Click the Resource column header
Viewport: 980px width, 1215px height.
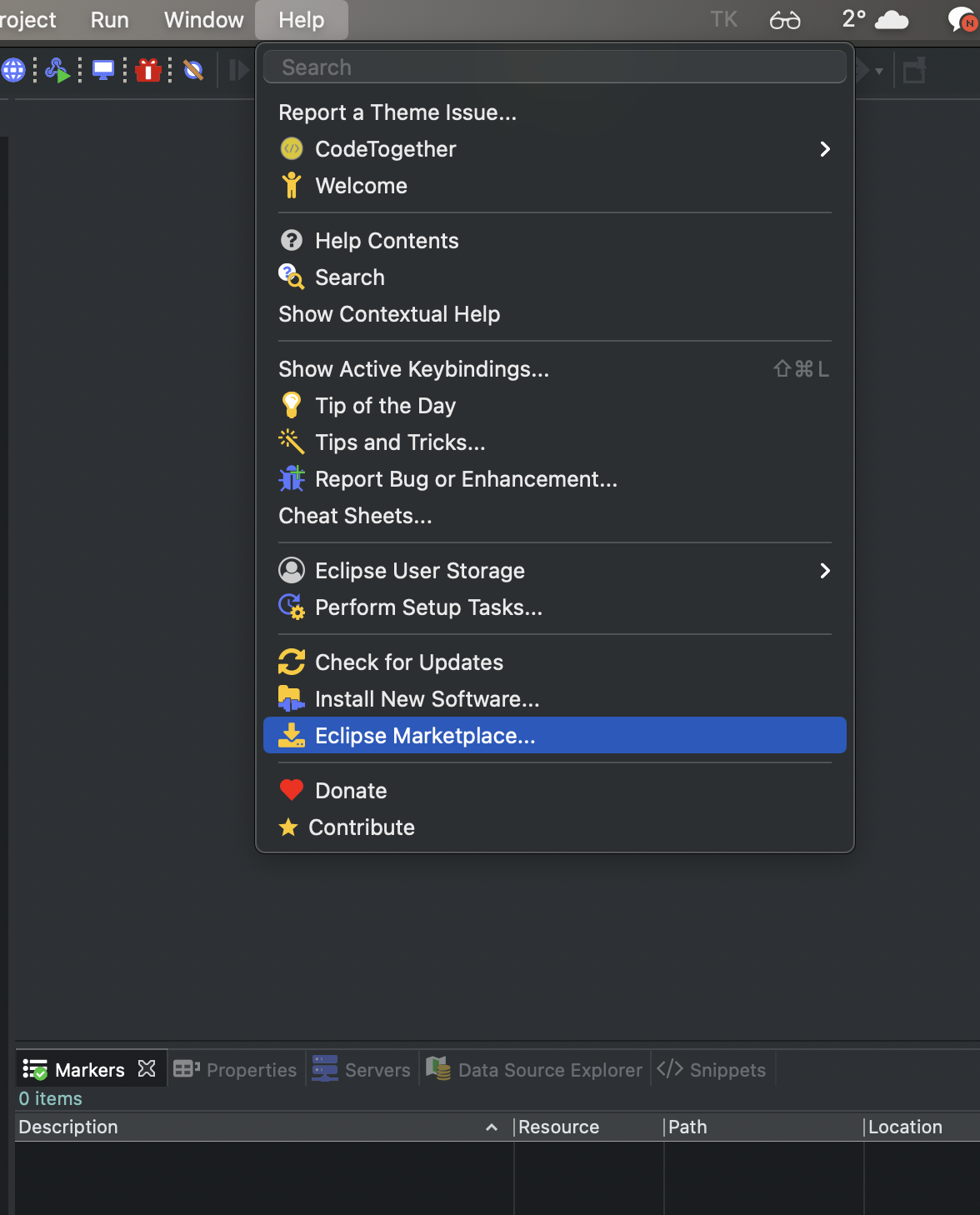588,1127
